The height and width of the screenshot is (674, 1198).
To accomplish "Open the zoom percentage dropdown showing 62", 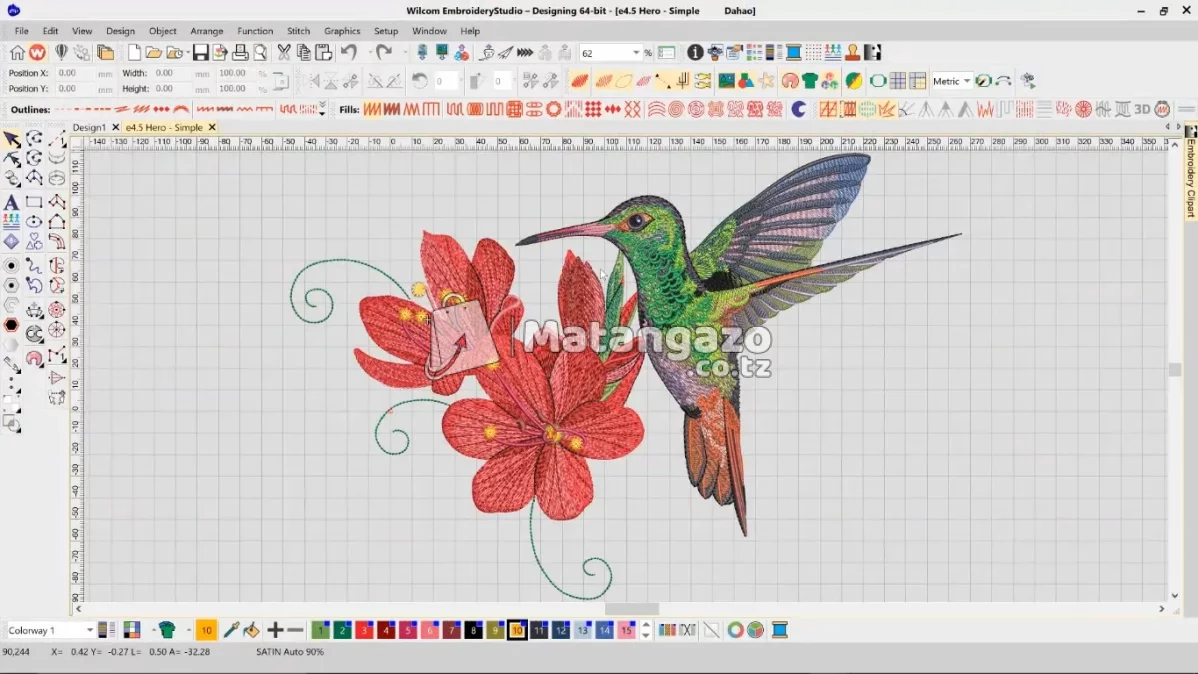I will coord(638,52).
